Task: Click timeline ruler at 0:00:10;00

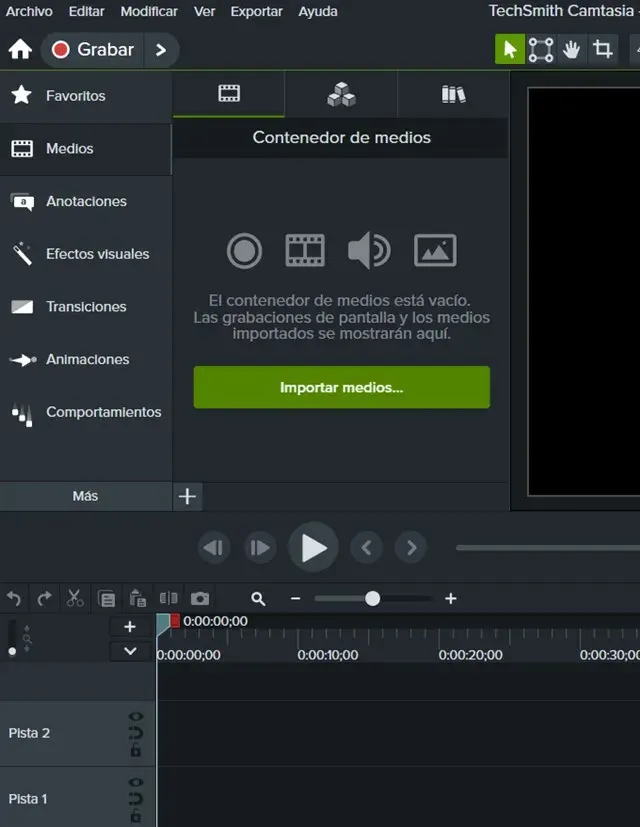Action: pos(328,655)
